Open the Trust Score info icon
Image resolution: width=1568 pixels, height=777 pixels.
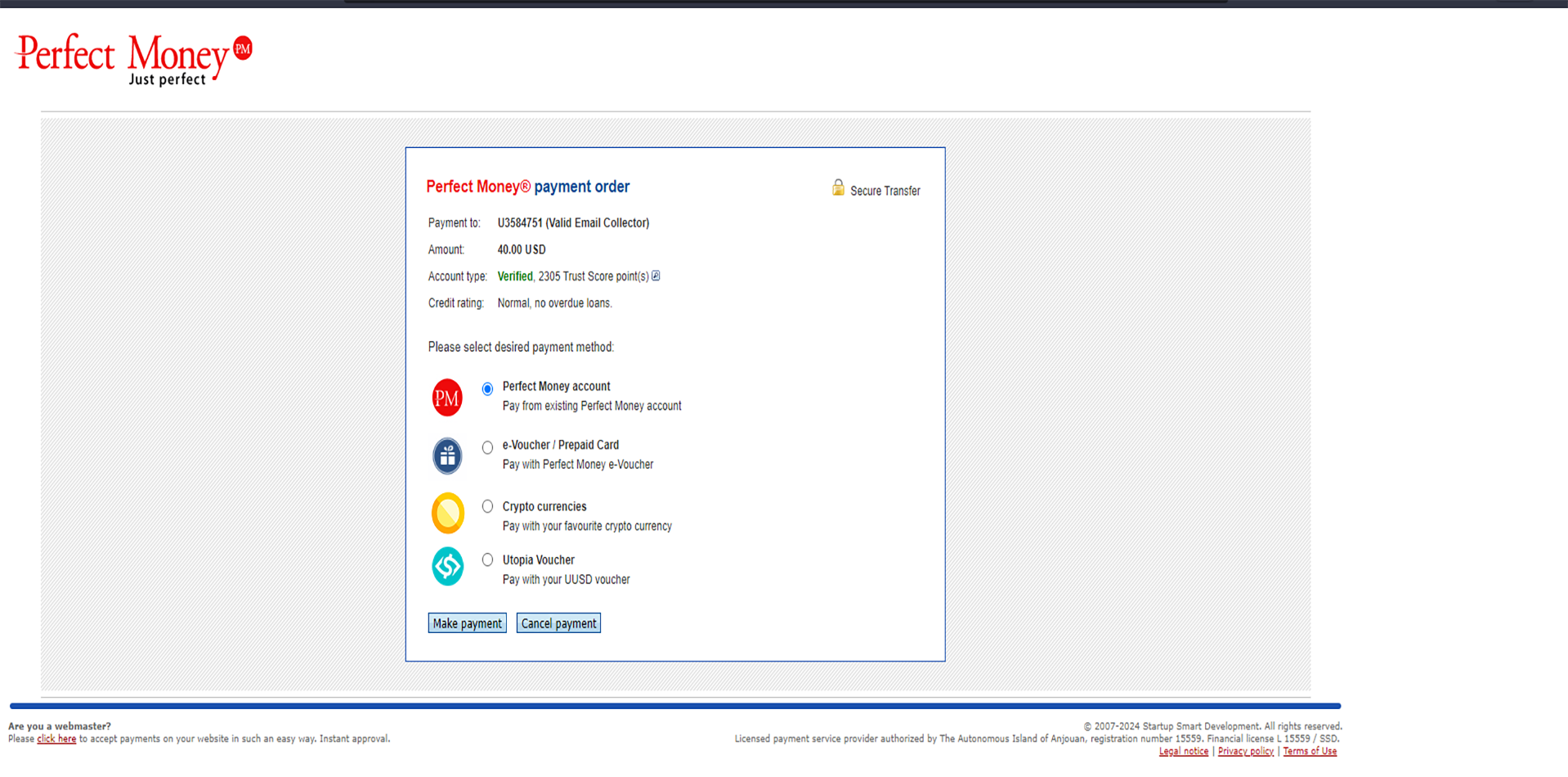point(656,276)
